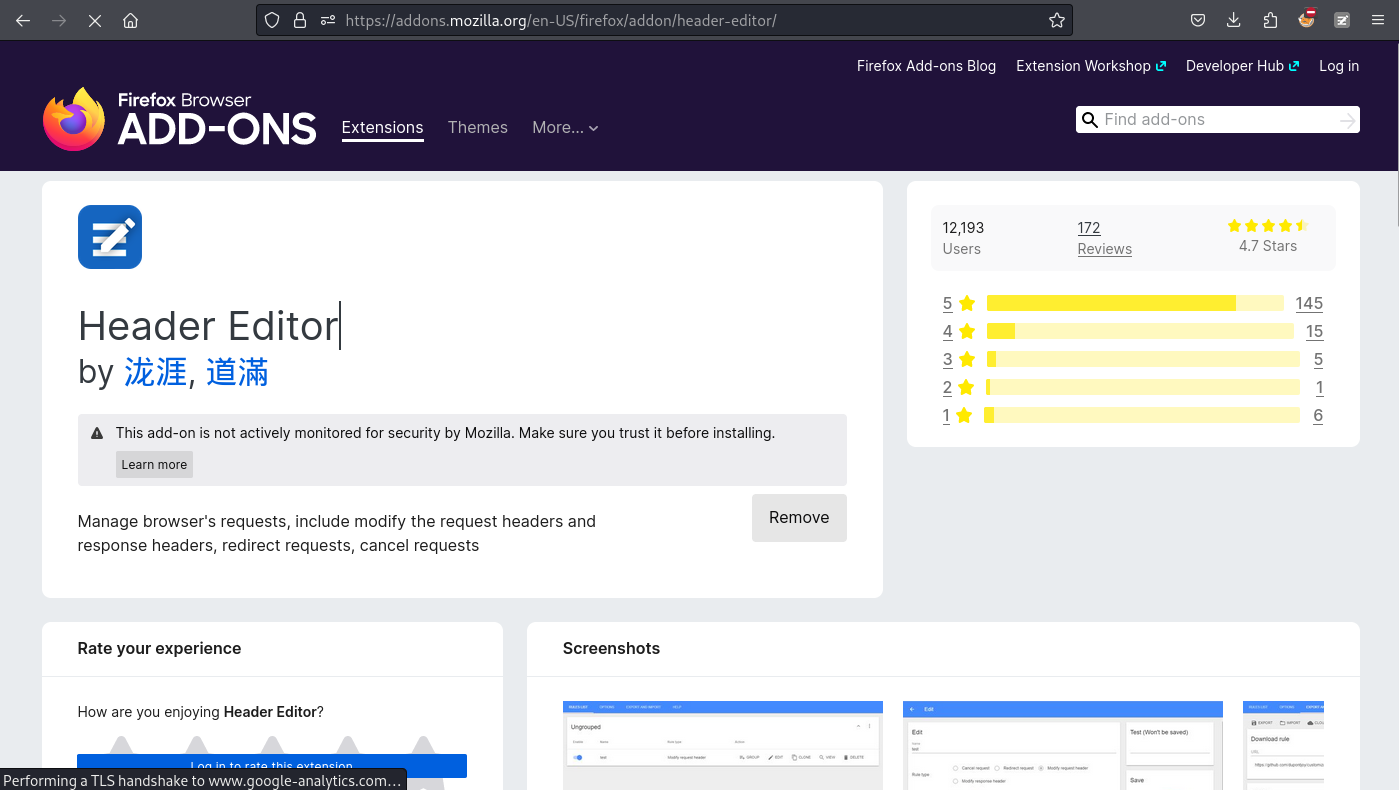
Task: Click the star next to 1 rating
Action: (964, 415)
